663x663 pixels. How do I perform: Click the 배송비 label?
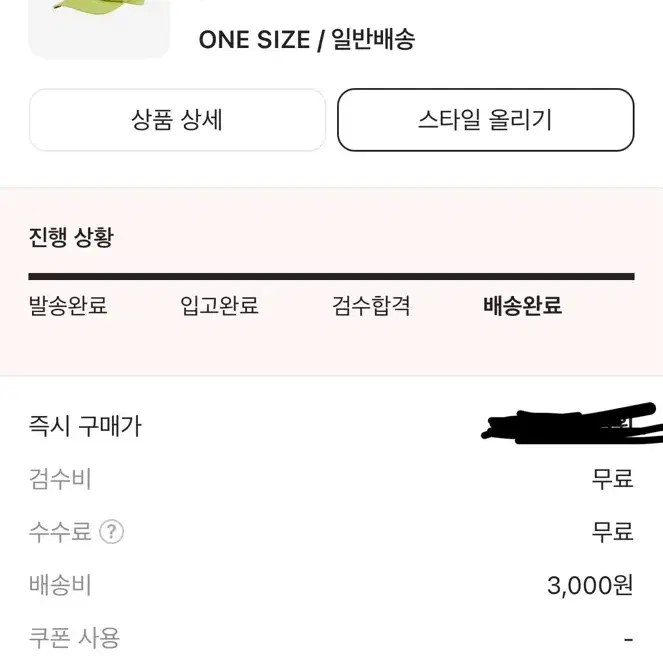click(x=60, y=585)
